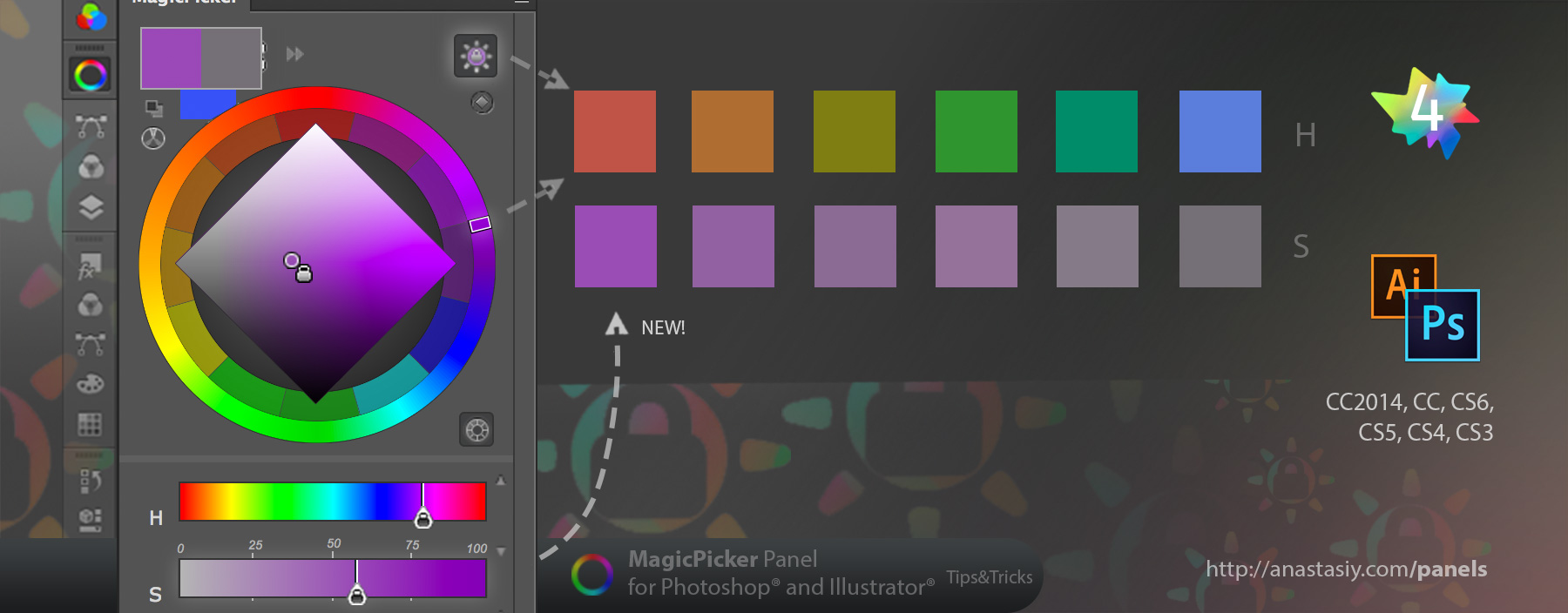The height and width of the screenshot is (613, 1568).
Task: Toggle the highlighted color lock sun button
Action: point(476,56)
